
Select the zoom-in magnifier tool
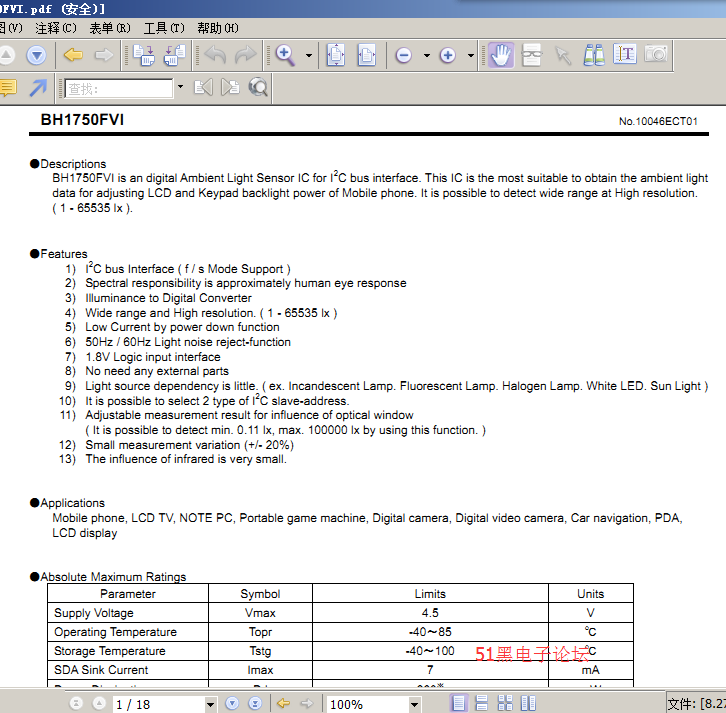pos(285,55)
